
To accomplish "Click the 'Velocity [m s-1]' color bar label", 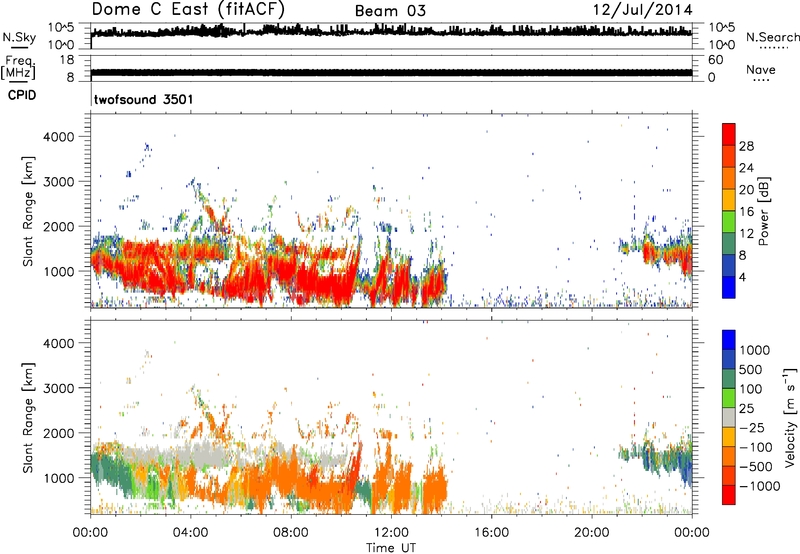I will [790, 417].
